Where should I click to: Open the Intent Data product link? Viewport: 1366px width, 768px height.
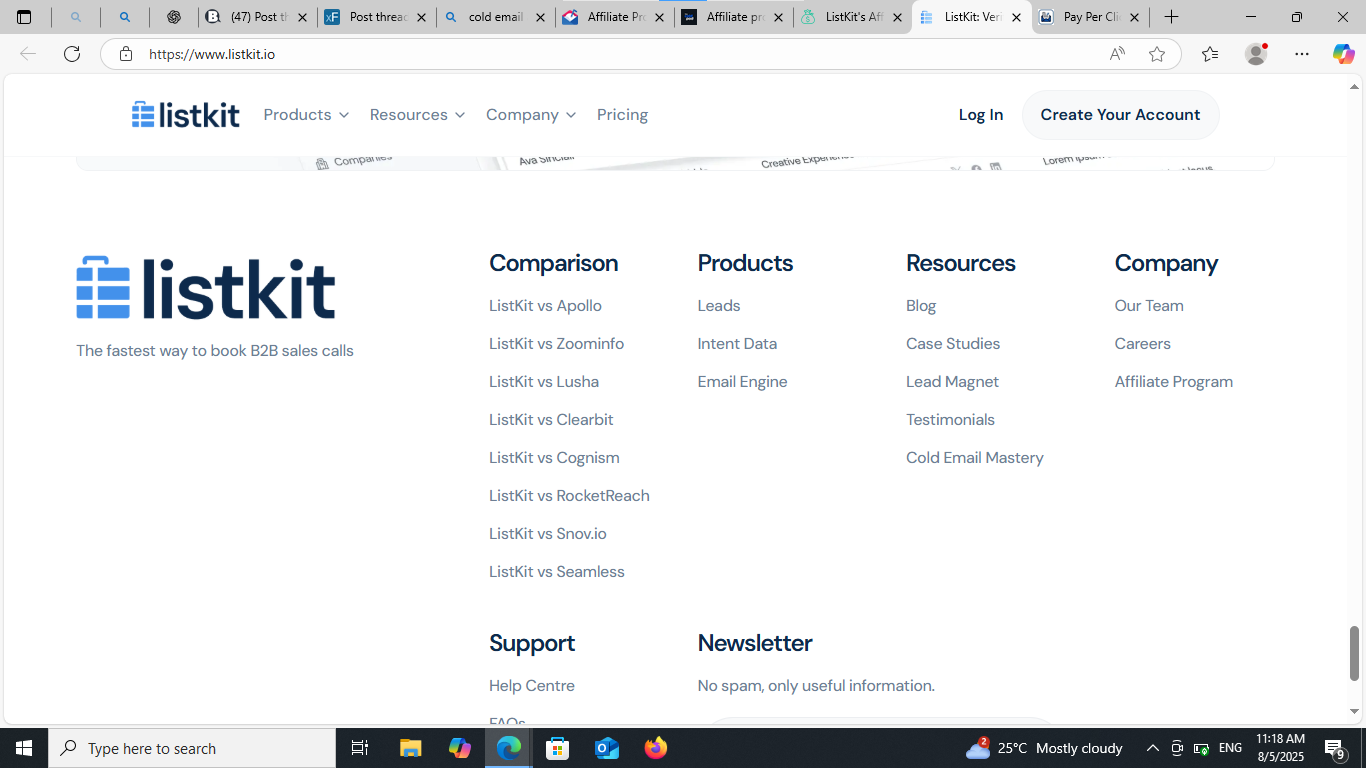pyautogui.click(x=737, y=344)
